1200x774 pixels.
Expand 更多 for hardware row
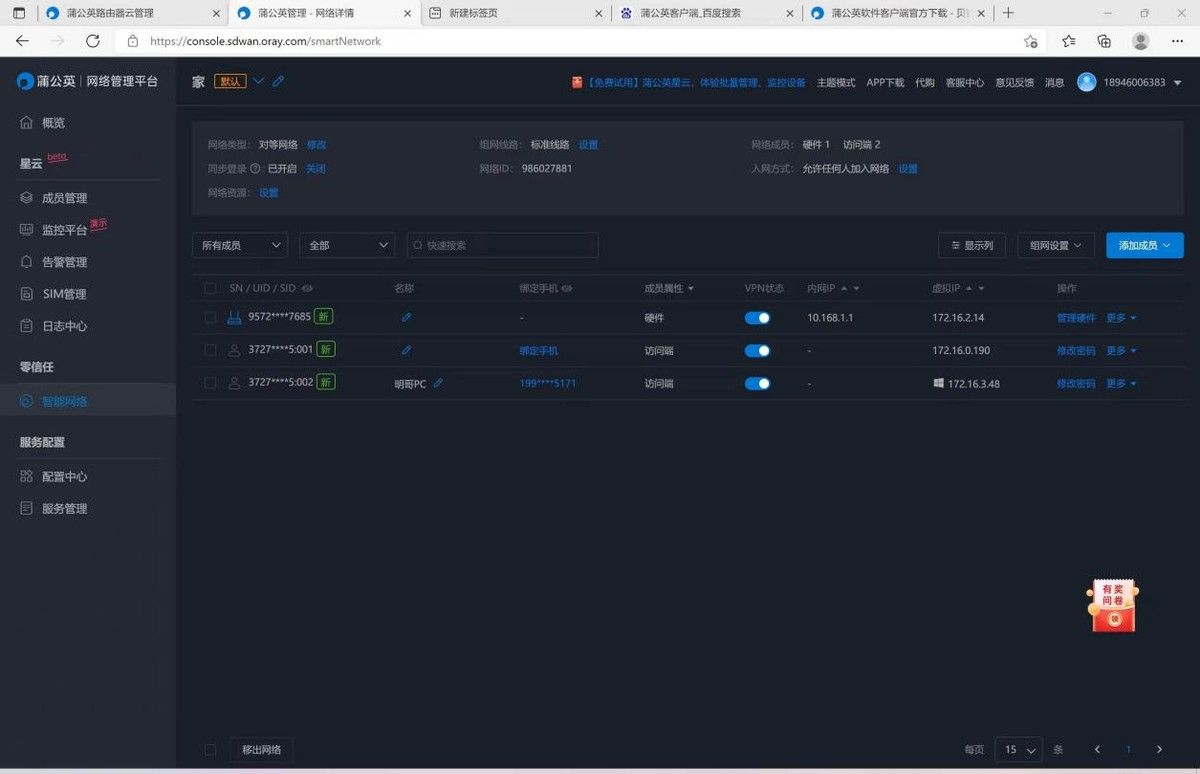coord(1121,318)
